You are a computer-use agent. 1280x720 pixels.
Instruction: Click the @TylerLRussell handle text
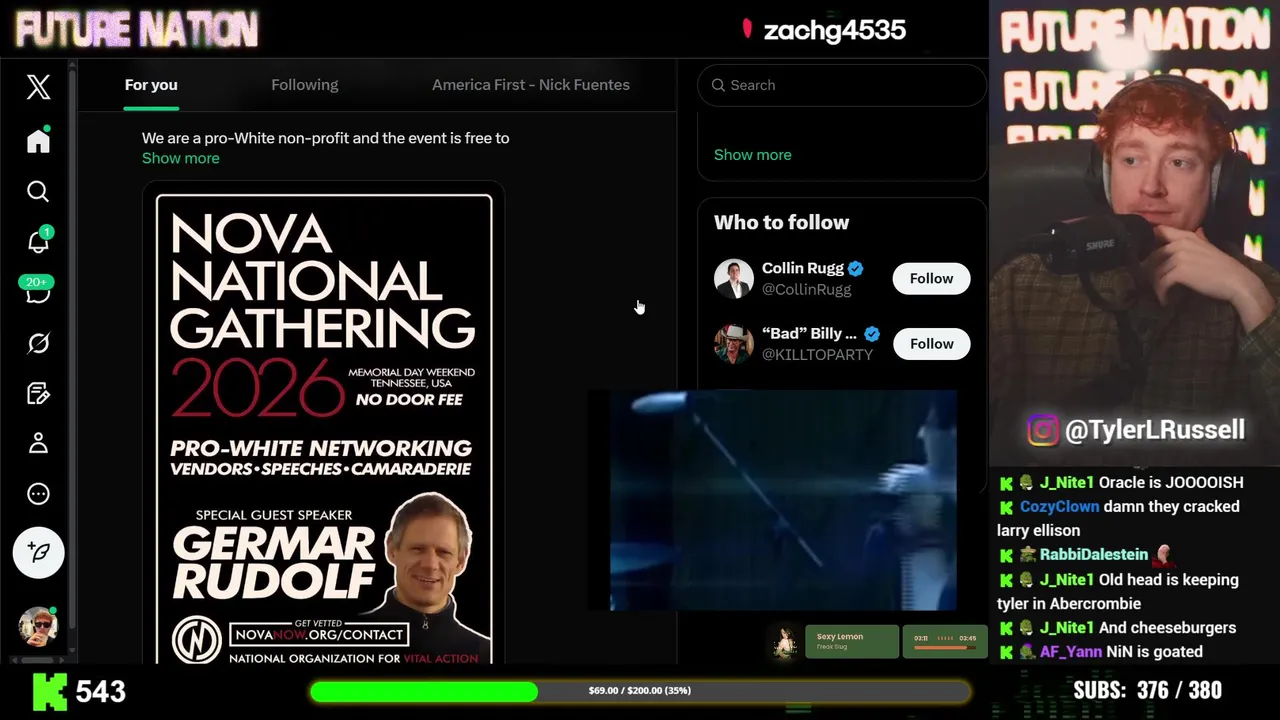pos(1154,430)
